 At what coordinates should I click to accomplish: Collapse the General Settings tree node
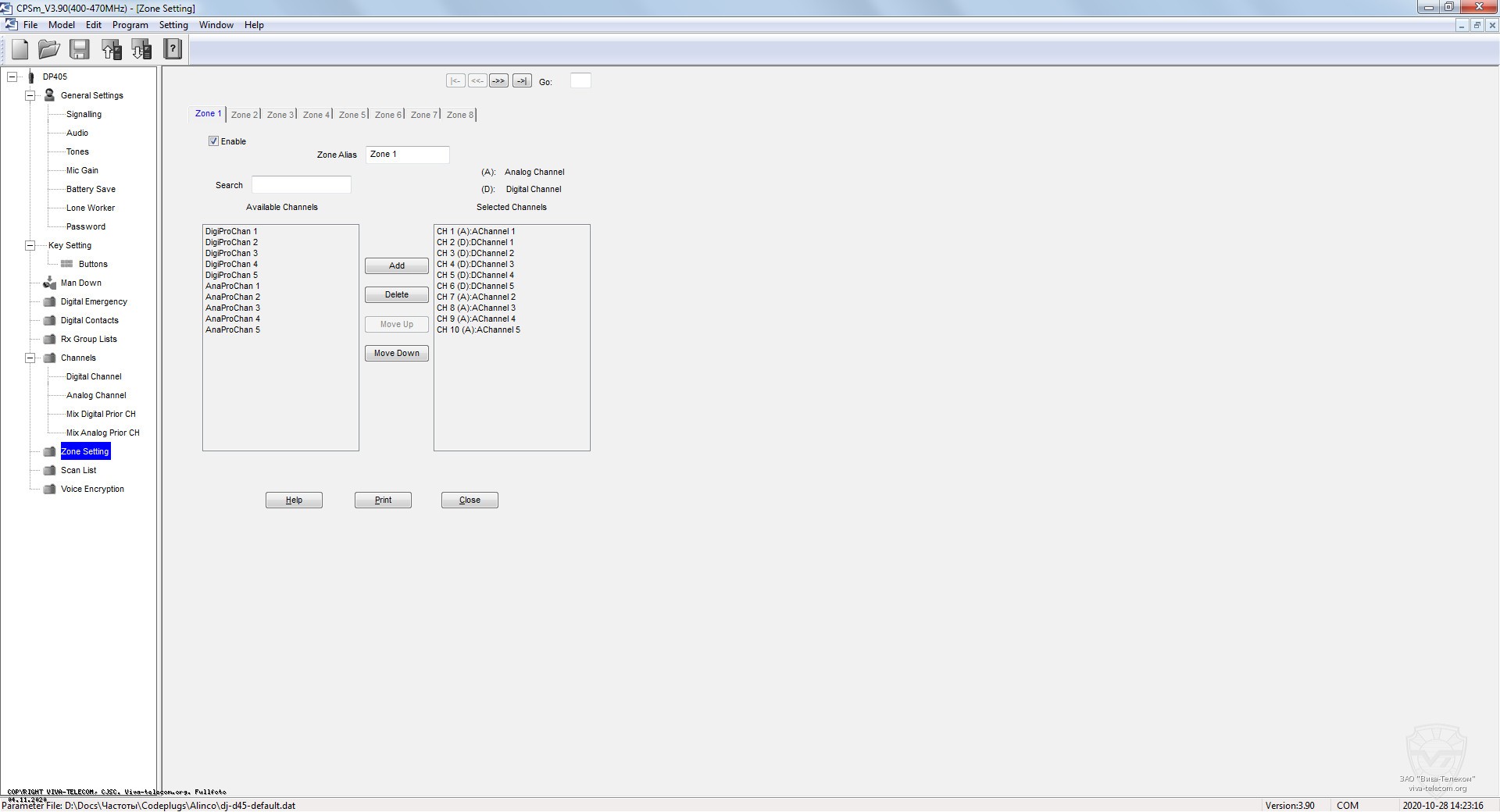(x=30, y=95)
